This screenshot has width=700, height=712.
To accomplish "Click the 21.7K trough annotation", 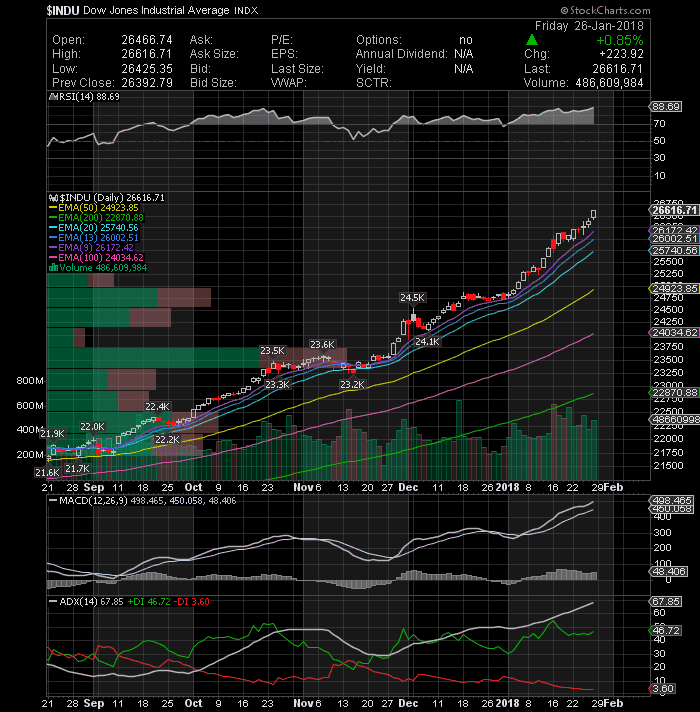I will (x=78, y=469).
